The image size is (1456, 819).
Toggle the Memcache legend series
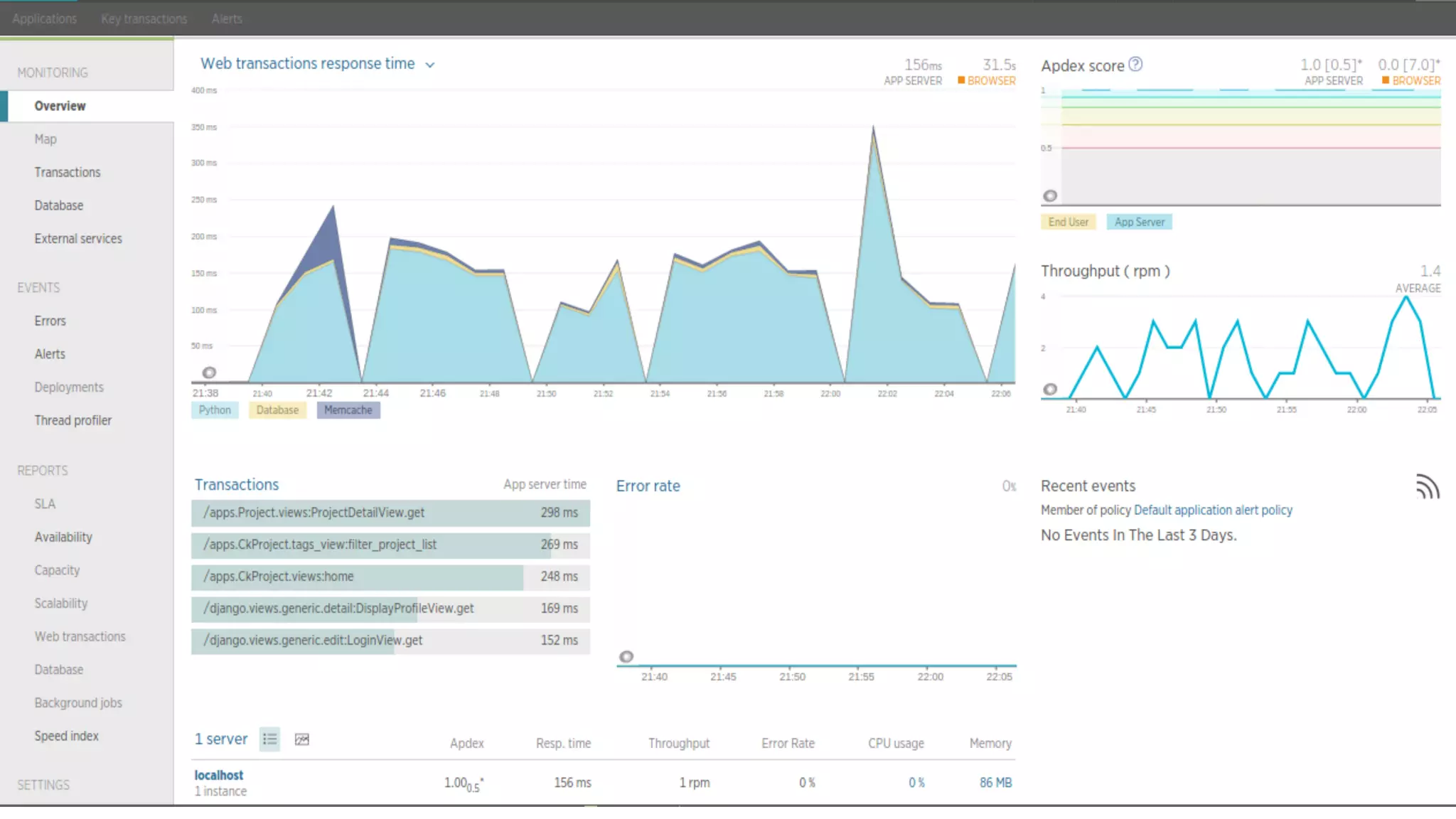(x=348, y=410)
